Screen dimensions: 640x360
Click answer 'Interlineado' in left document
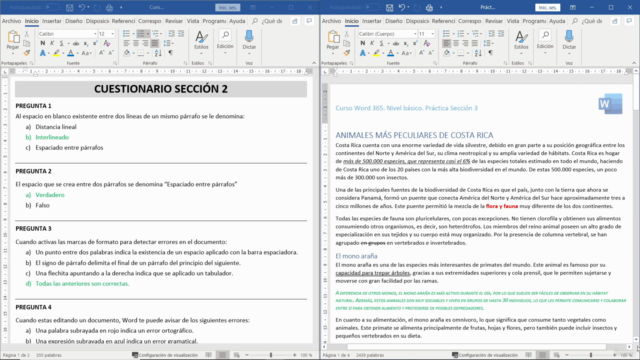[52, 137]
